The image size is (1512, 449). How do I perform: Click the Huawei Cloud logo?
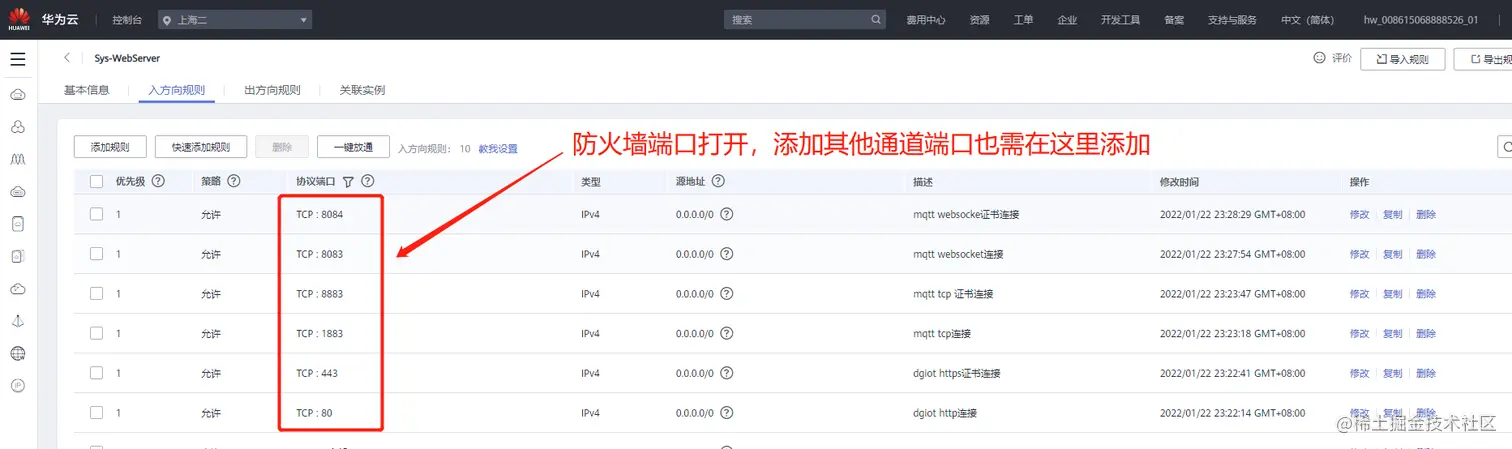19,19
